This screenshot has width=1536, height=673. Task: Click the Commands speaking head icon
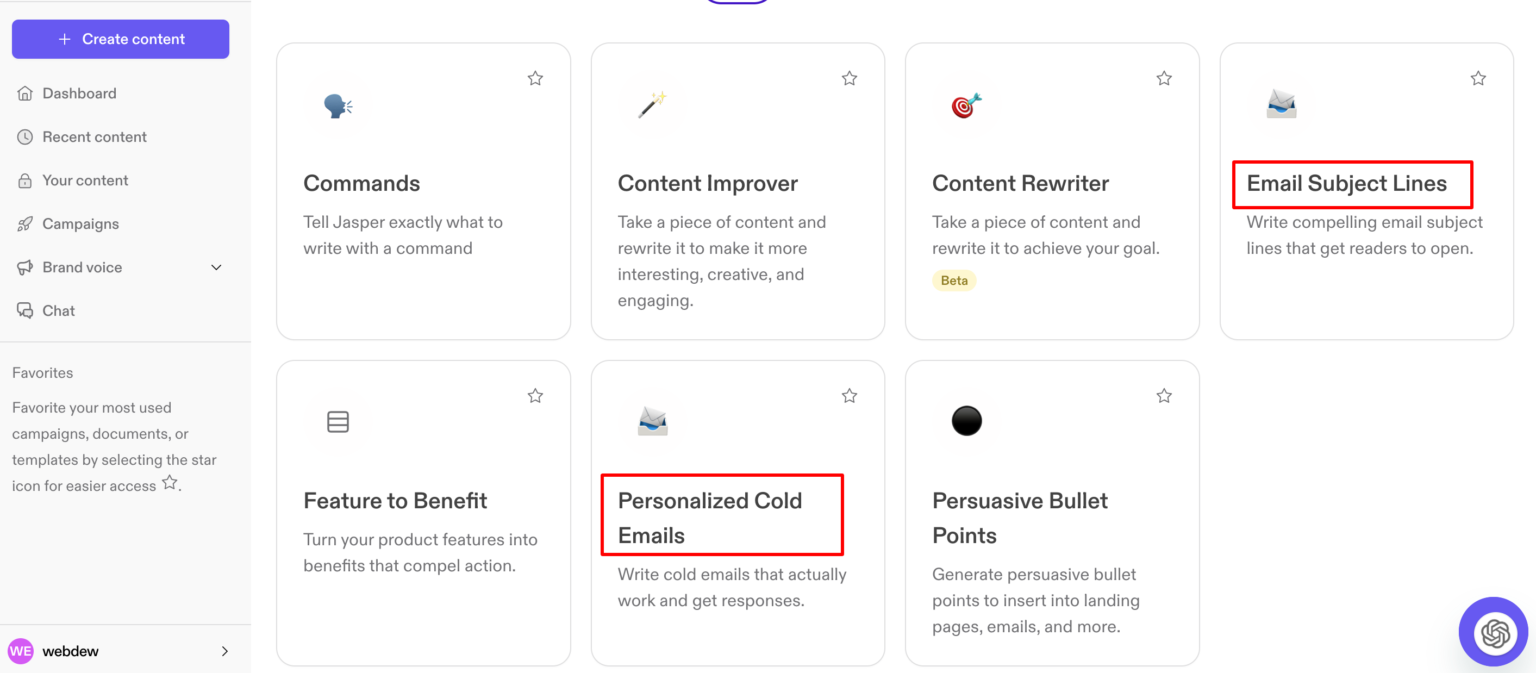[x=338, y=105]
